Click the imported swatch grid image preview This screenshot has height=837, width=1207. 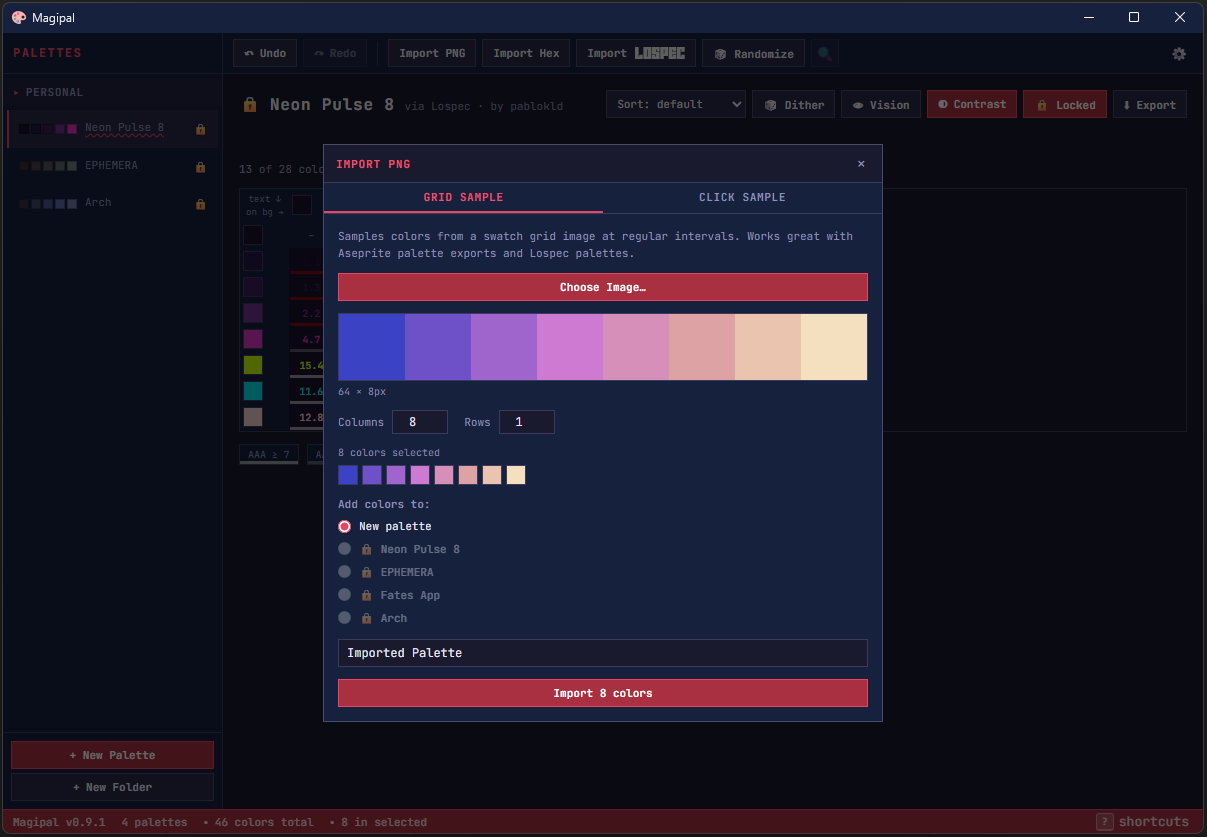603,347
